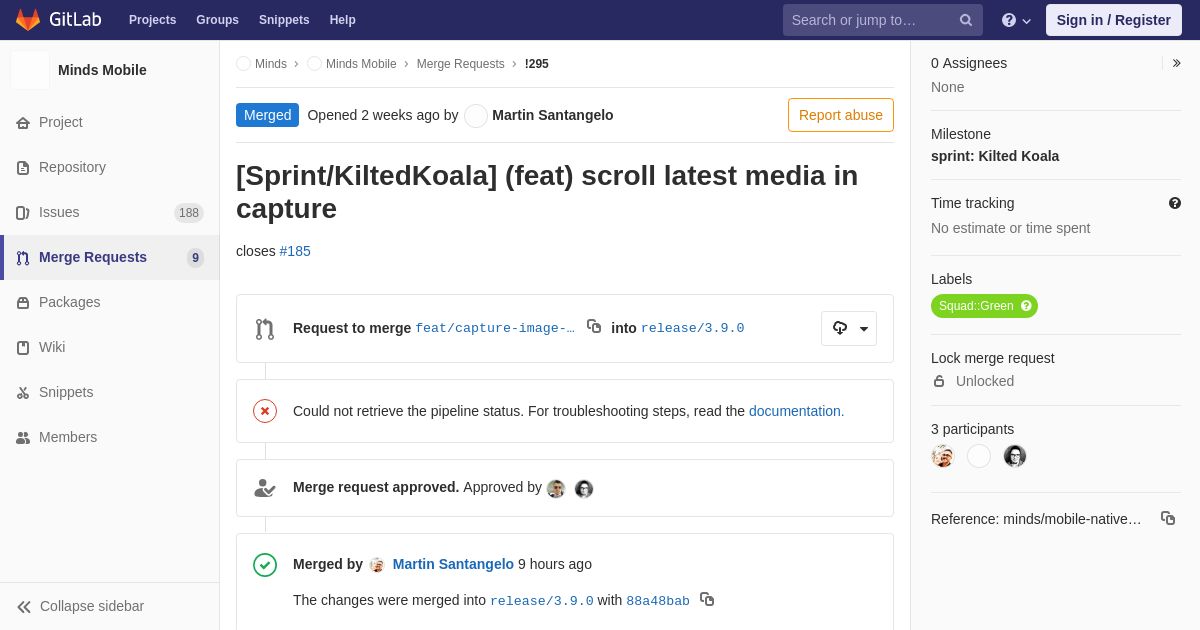Open target branch release/3.9.0 in request row

tap(692, 328)
